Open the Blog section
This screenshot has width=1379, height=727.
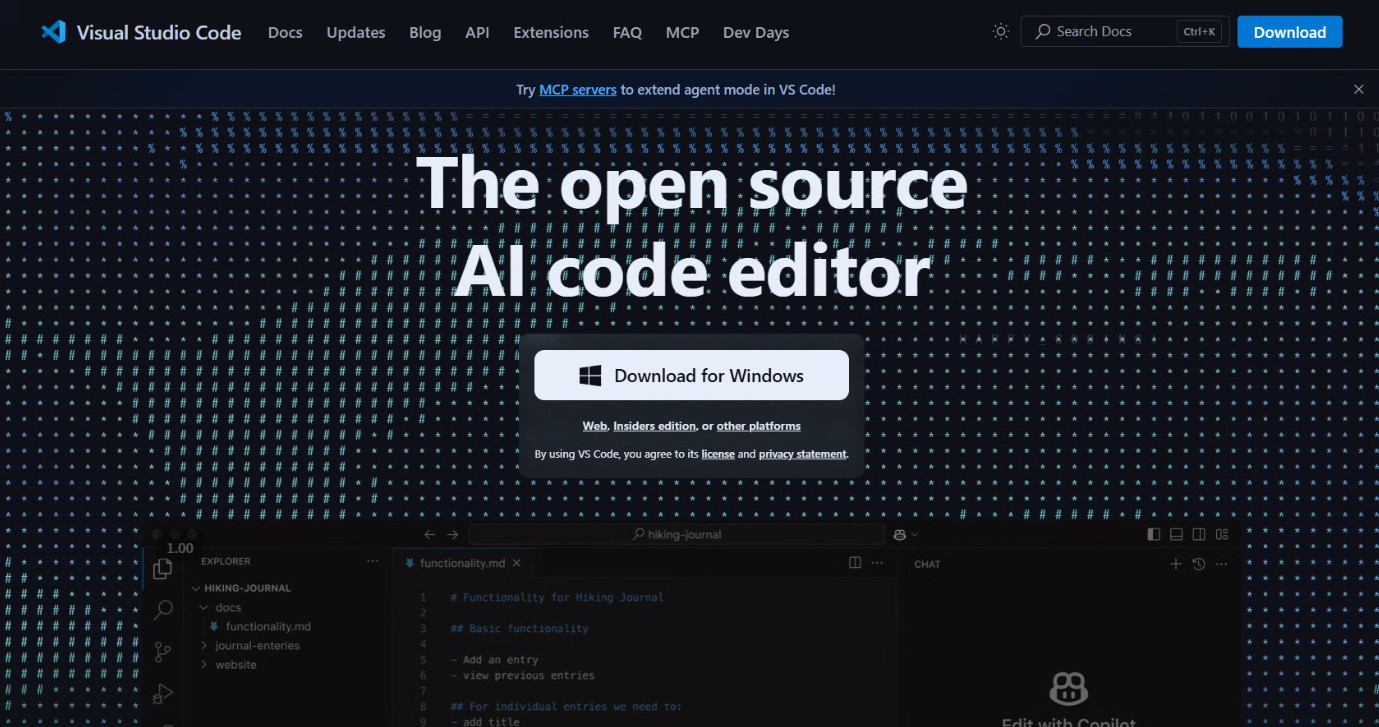[x=425, y=32]
